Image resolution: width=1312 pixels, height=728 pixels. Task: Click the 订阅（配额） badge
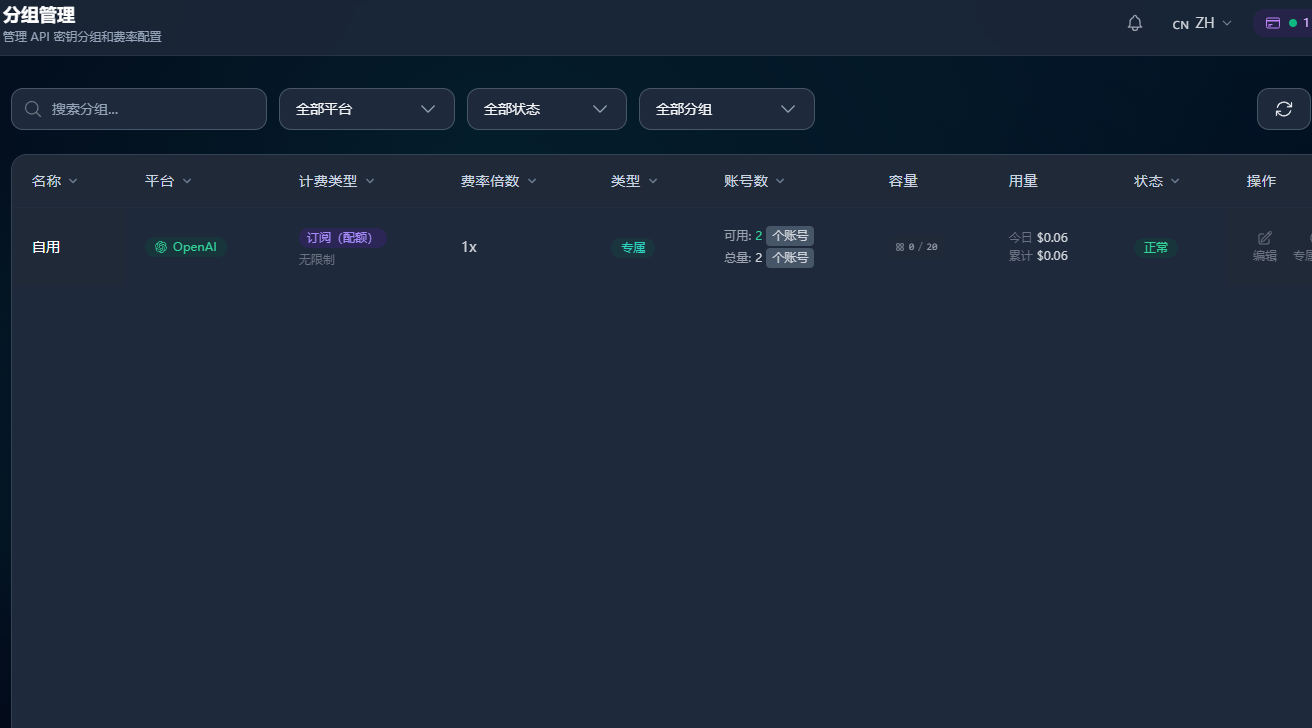click(342, 238)
